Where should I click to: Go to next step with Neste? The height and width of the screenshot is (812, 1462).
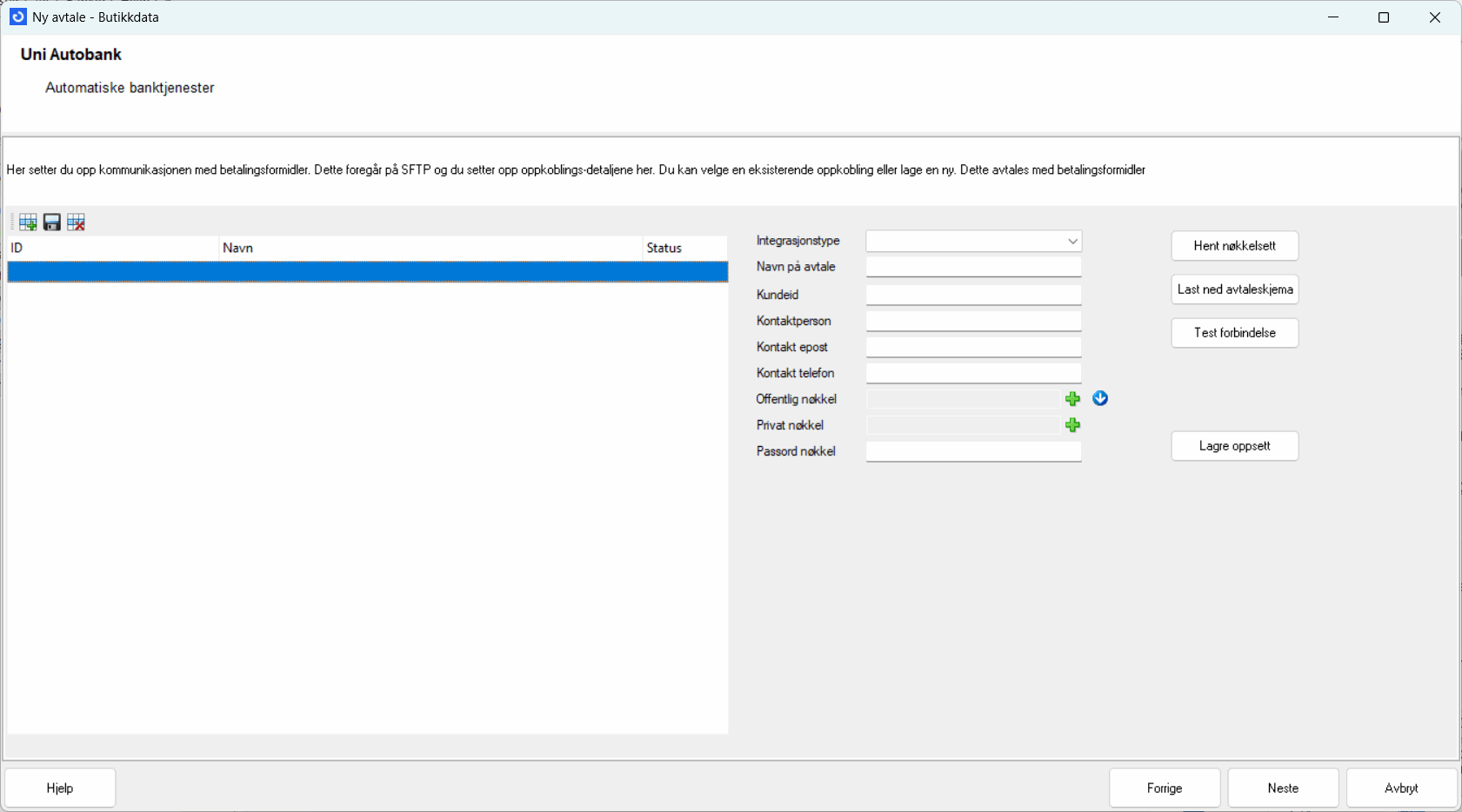pyautogui.click(x=1283, y=788)
